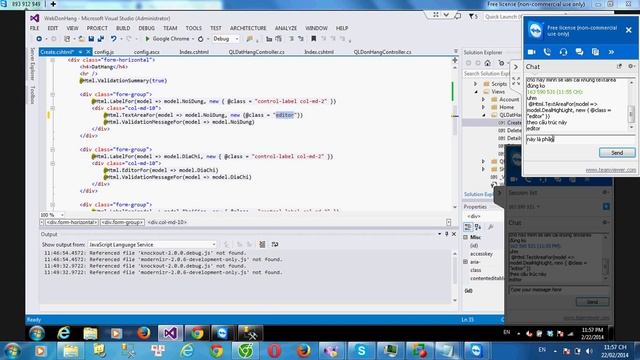Open the Chat panel gear settings
The height and width of the screenshot is (360, 640).
click(631, 66)
